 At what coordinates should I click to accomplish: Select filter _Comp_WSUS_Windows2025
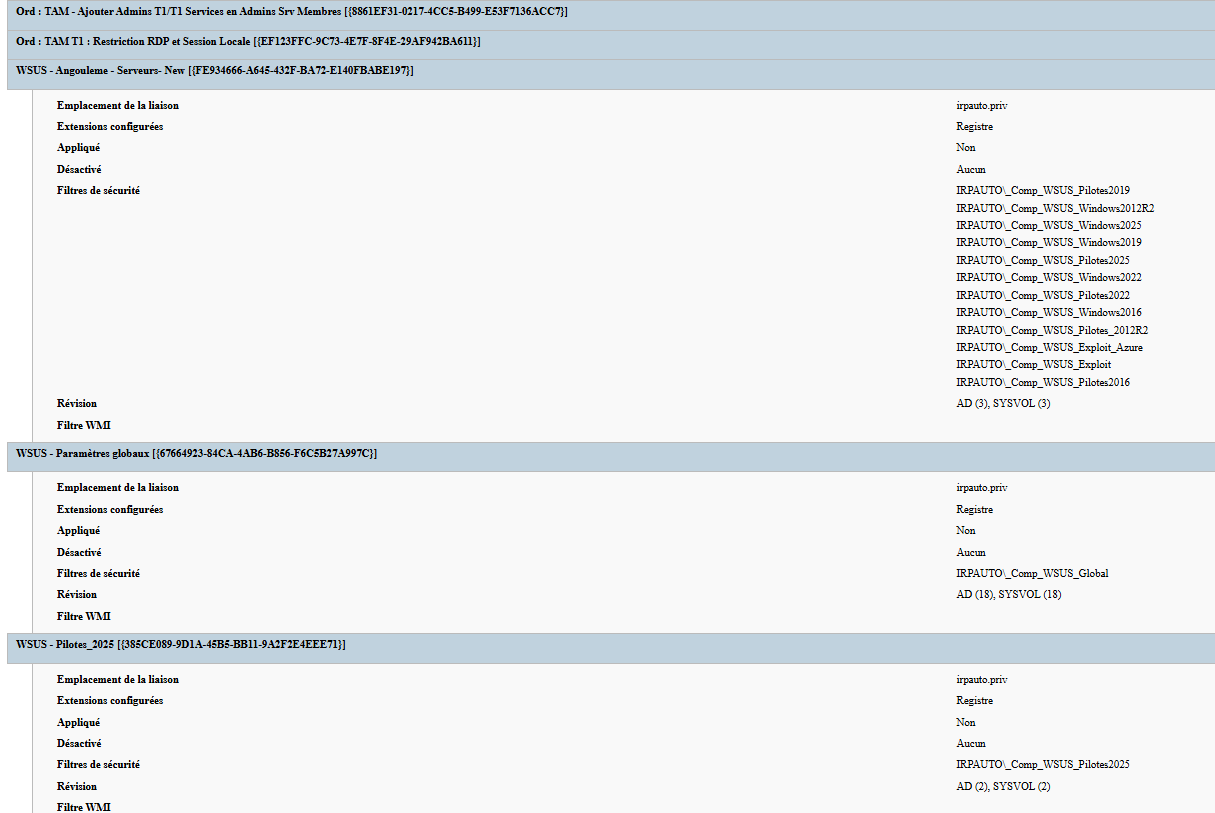[x=1049, y=225]
